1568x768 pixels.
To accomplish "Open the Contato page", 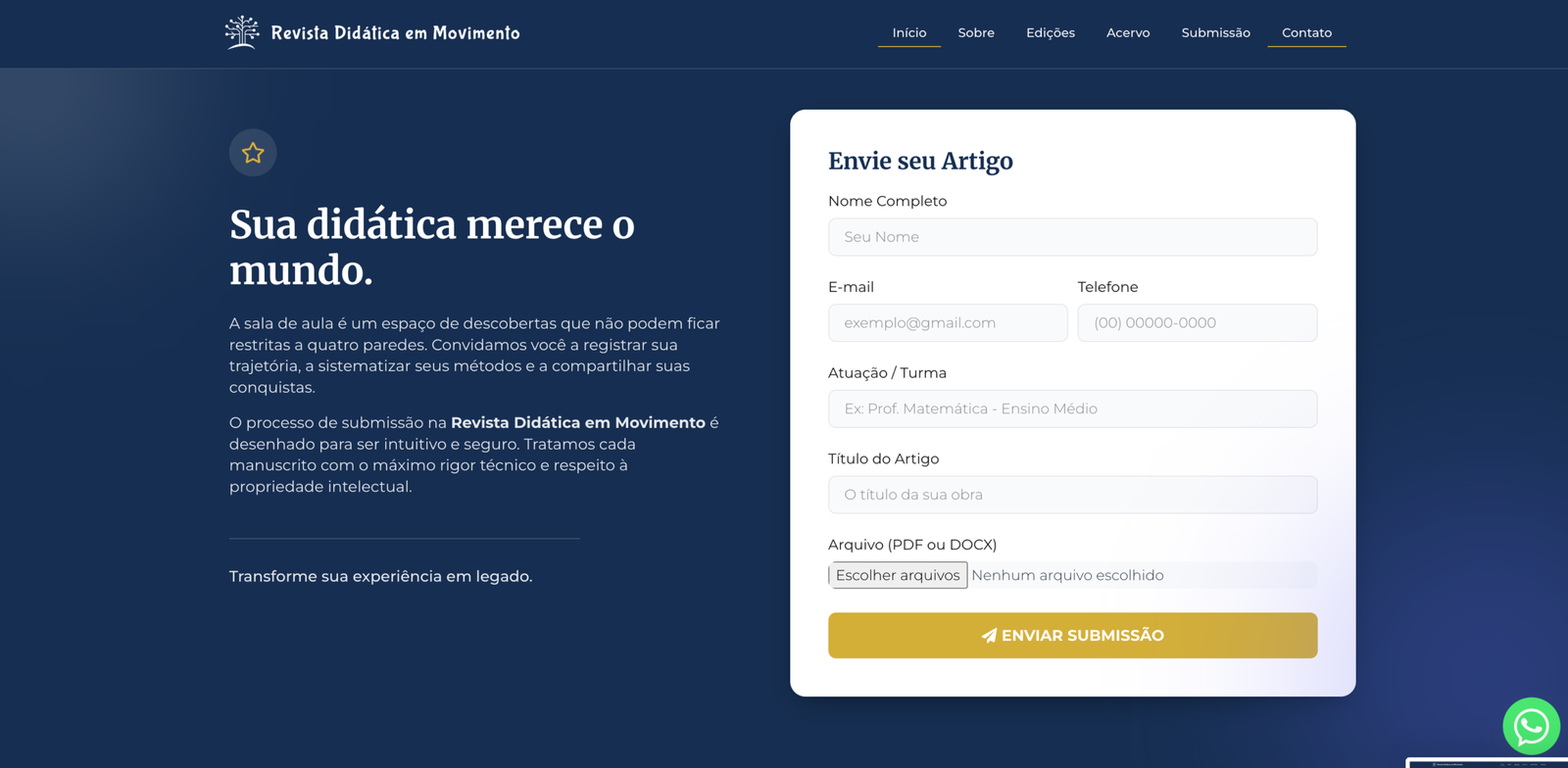I will click(x=1306, y=33).
